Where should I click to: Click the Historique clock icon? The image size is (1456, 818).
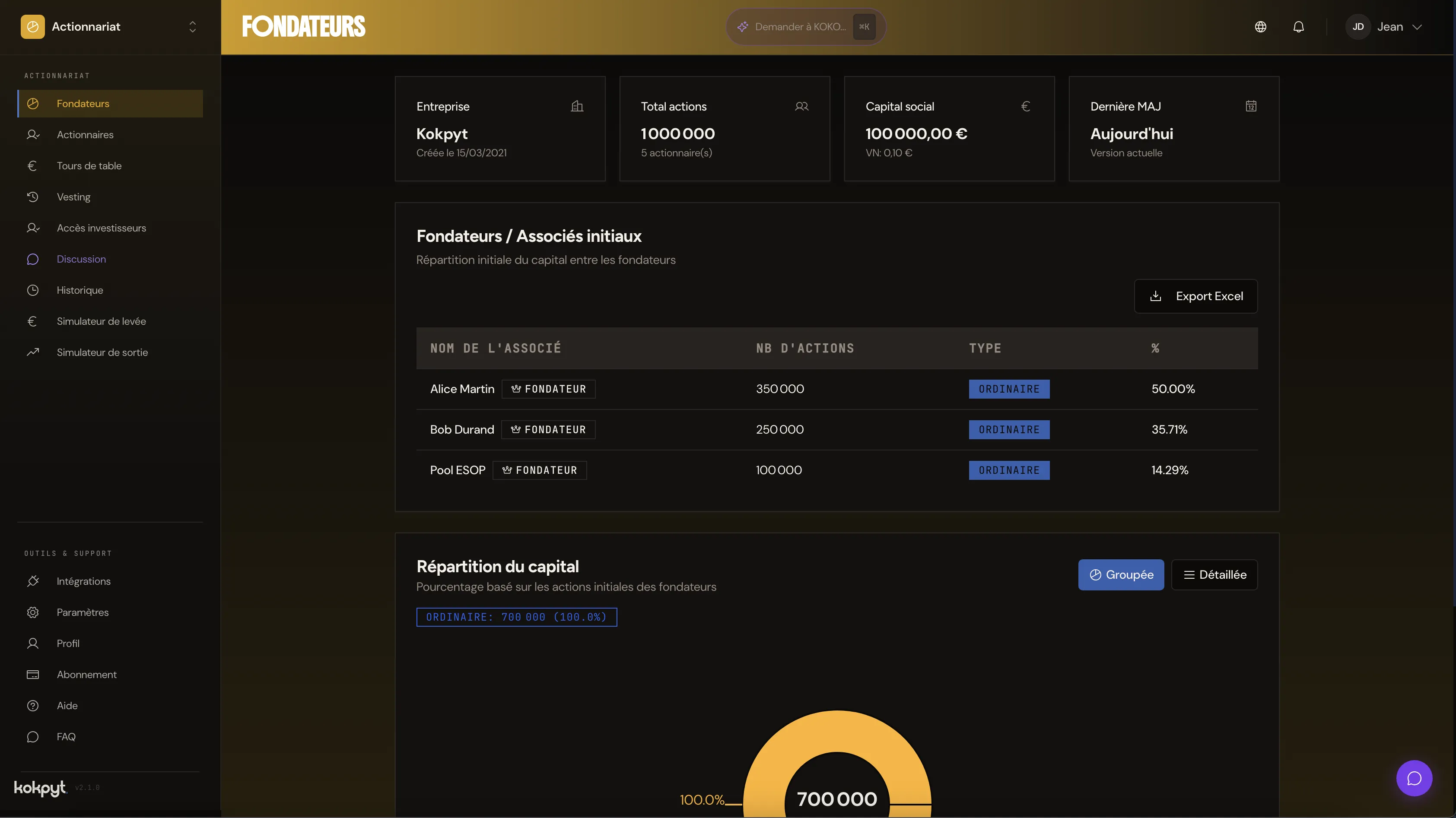pos(33,290)
